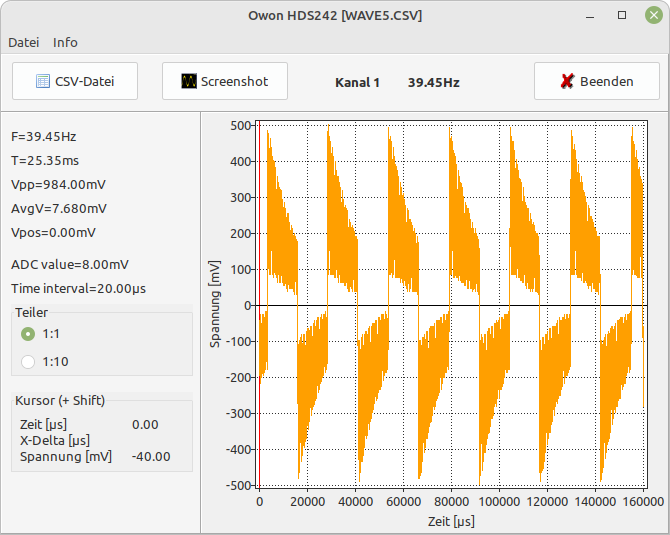The height and width of the screenshot is (535, 670).
Task: Click the oscilloscope icon on Screenshot button
Action: tap(189, 81)
